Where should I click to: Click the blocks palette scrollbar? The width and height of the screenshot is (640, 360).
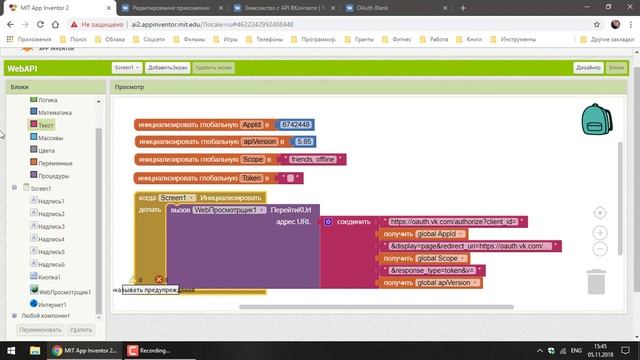(x=98, y=220)
